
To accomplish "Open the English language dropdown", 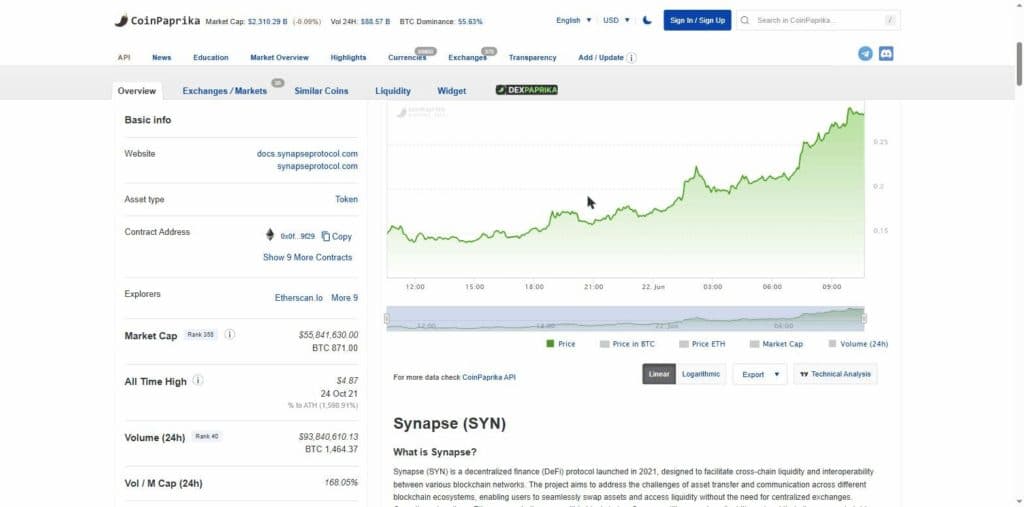I will click(573, 20).
